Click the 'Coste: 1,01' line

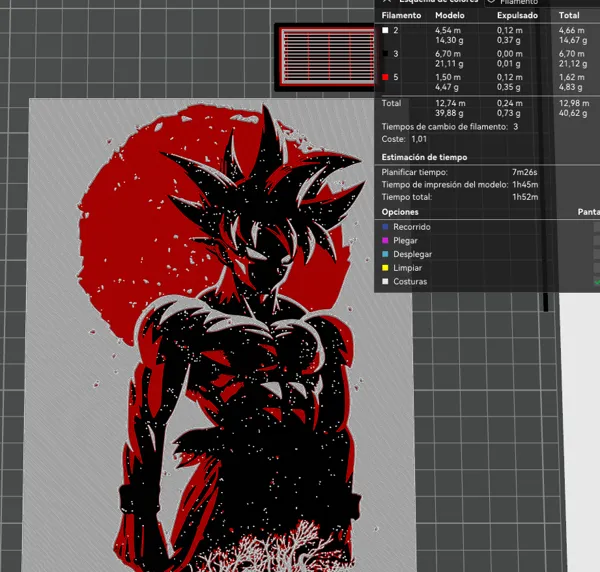404,139
